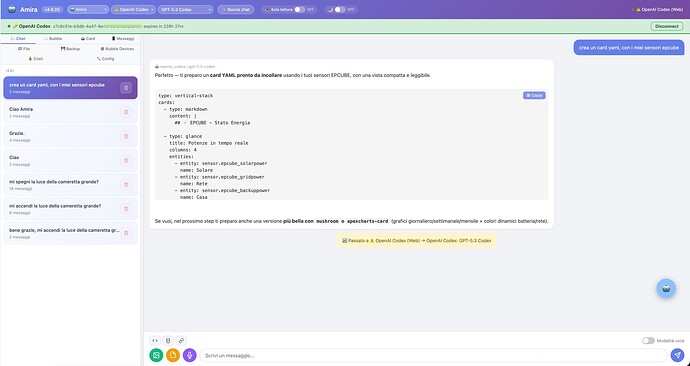Start voice input with the purple microphone icon
This screenshot has width=690, height=366.
(x=190, y=355)
